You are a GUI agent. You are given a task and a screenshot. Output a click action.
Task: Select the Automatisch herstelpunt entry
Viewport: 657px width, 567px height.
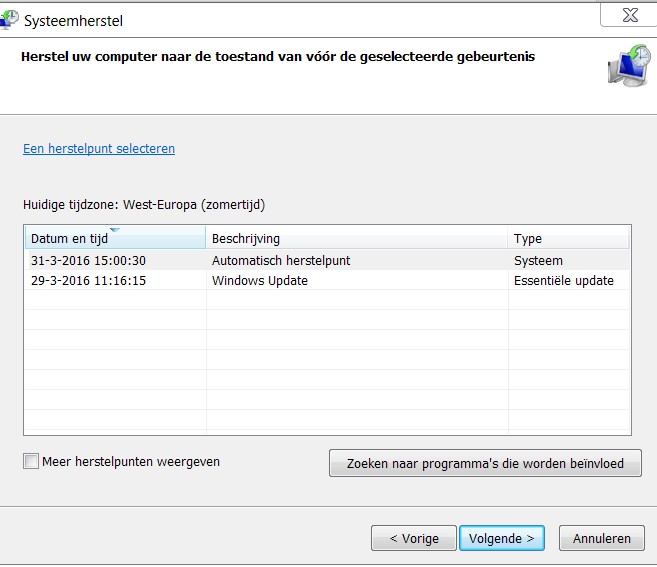[281, 261]
